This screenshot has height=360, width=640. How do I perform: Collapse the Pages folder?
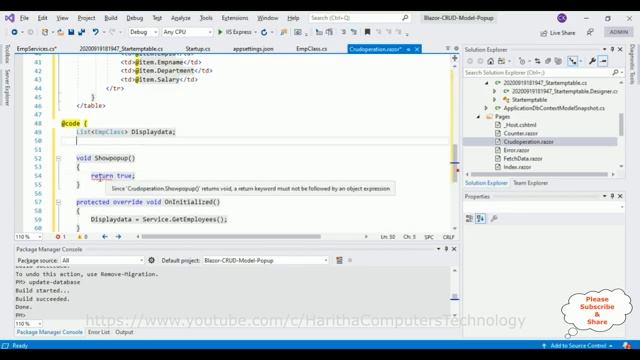(x=478, y=117)
